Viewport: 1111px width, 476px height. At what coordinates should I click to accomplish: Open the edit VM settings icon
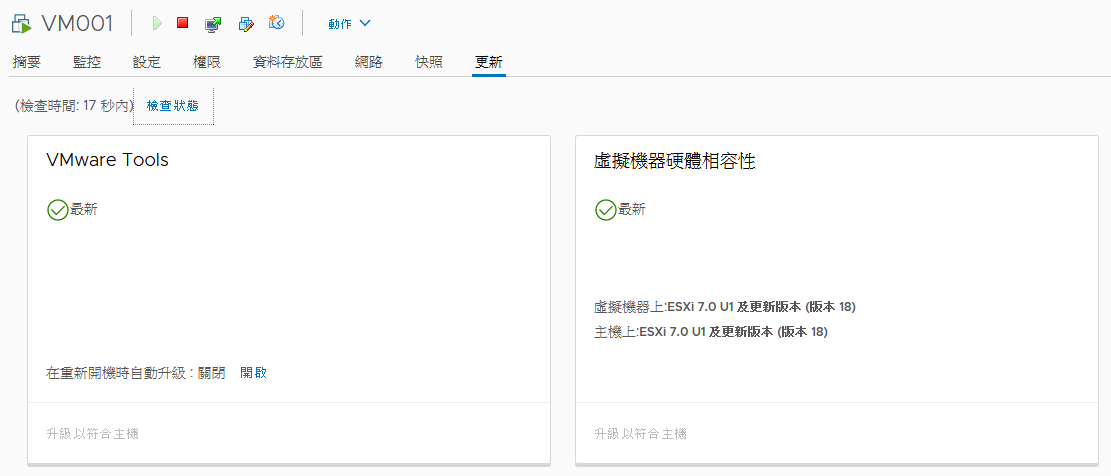[x=246, y=24]
